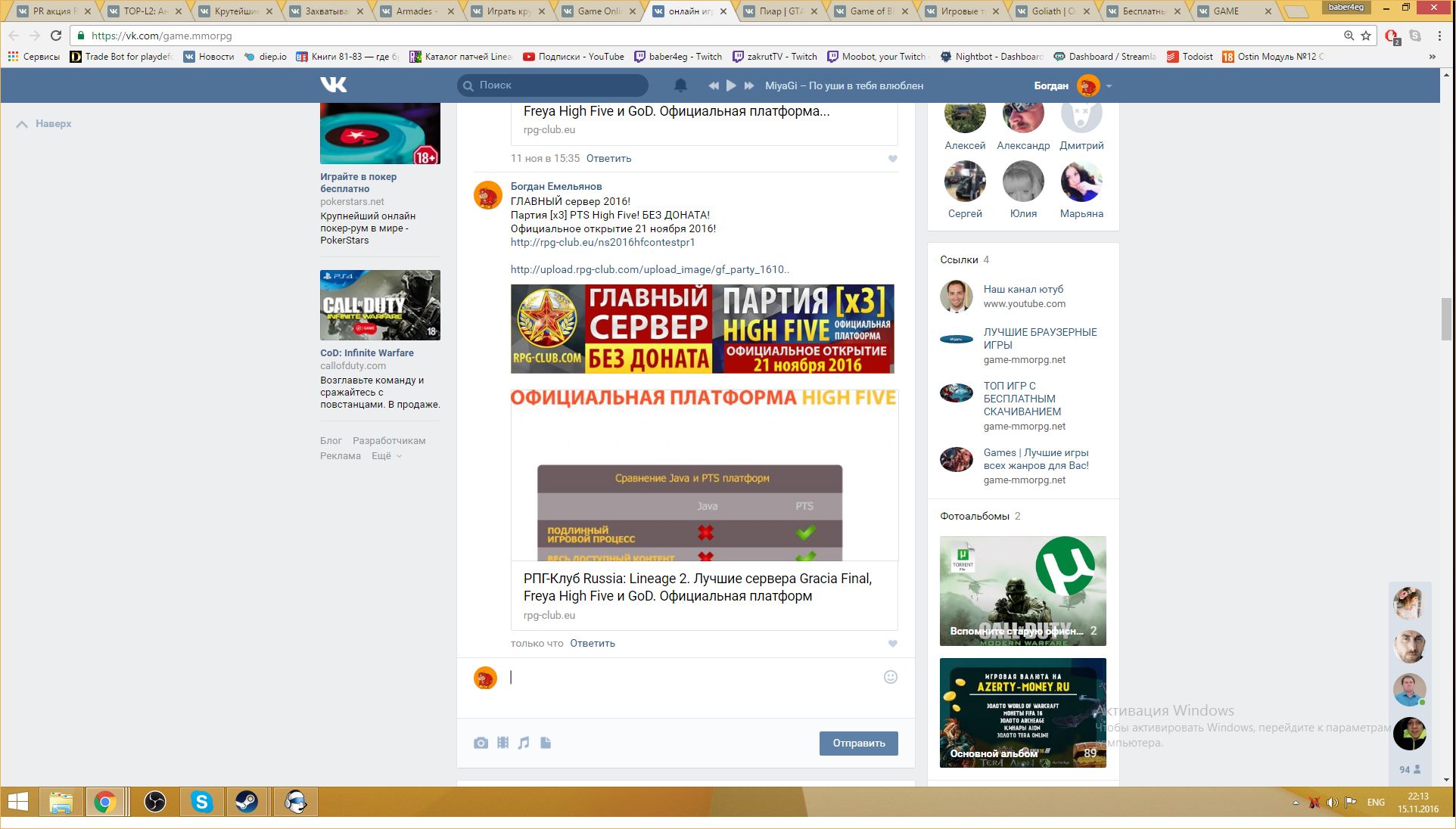Switch to the 'Armades' browser tab
The image size is (1456, 829).
pos(416,11)
